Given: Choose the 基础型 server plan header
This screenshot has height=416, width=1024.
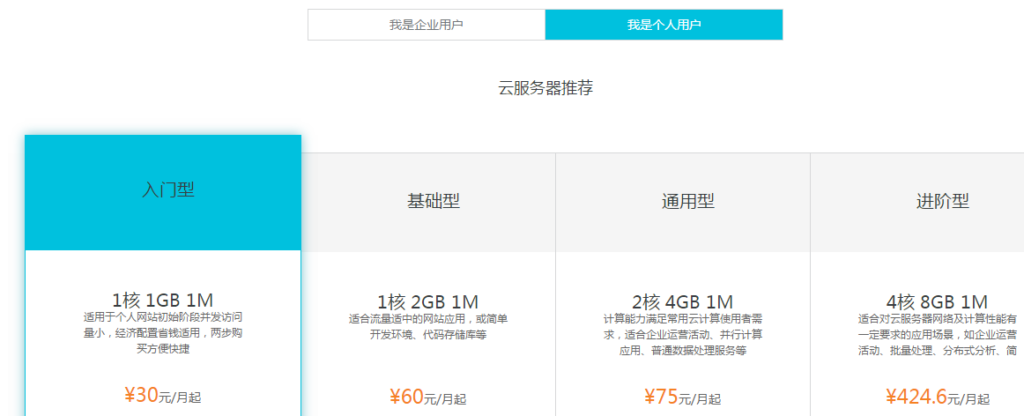Looking at the screenshot, I should (x=428, y=202).
